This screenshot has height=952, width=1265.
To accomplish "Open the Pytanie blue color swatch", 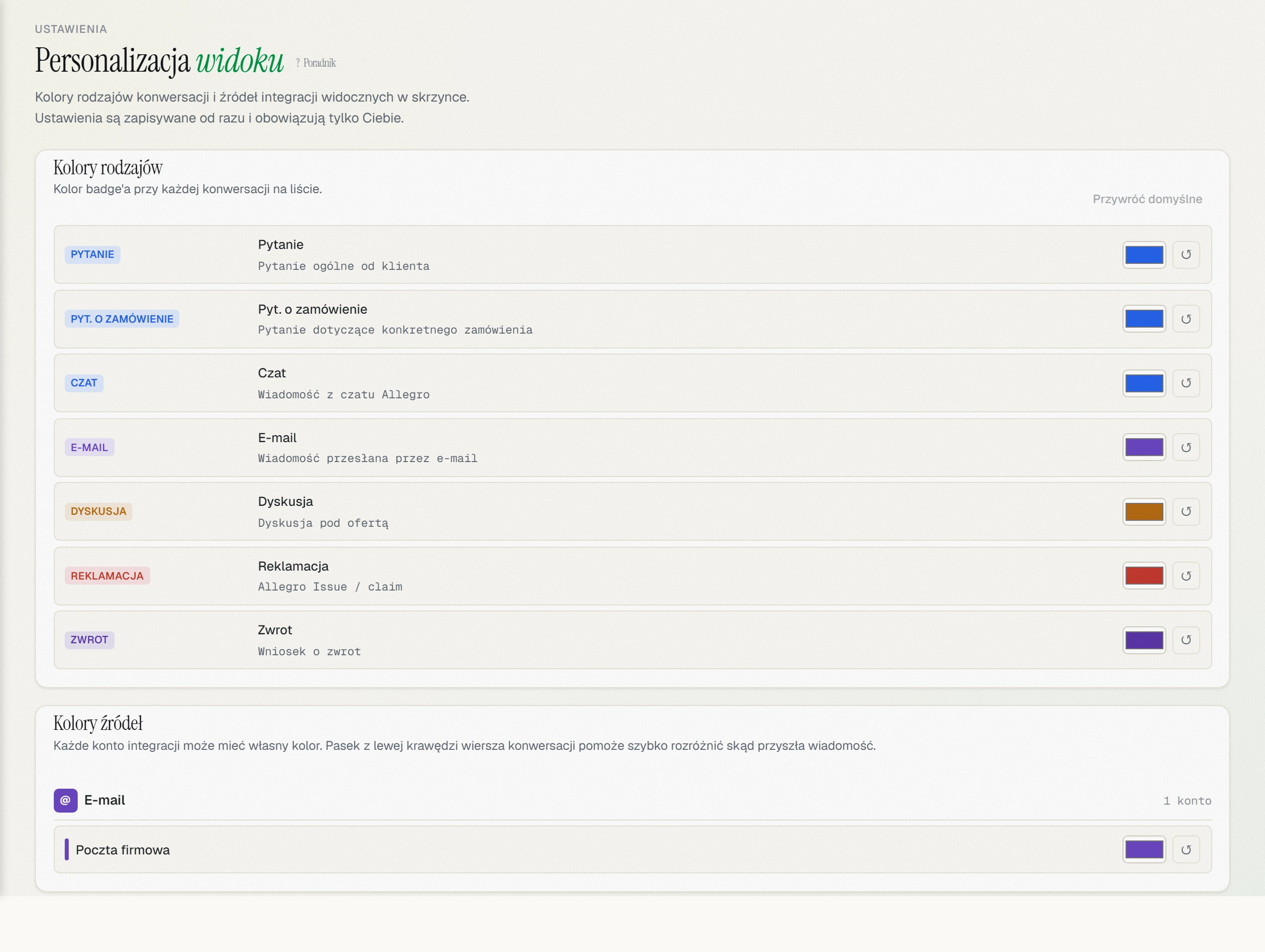I will pos(1144,254).
